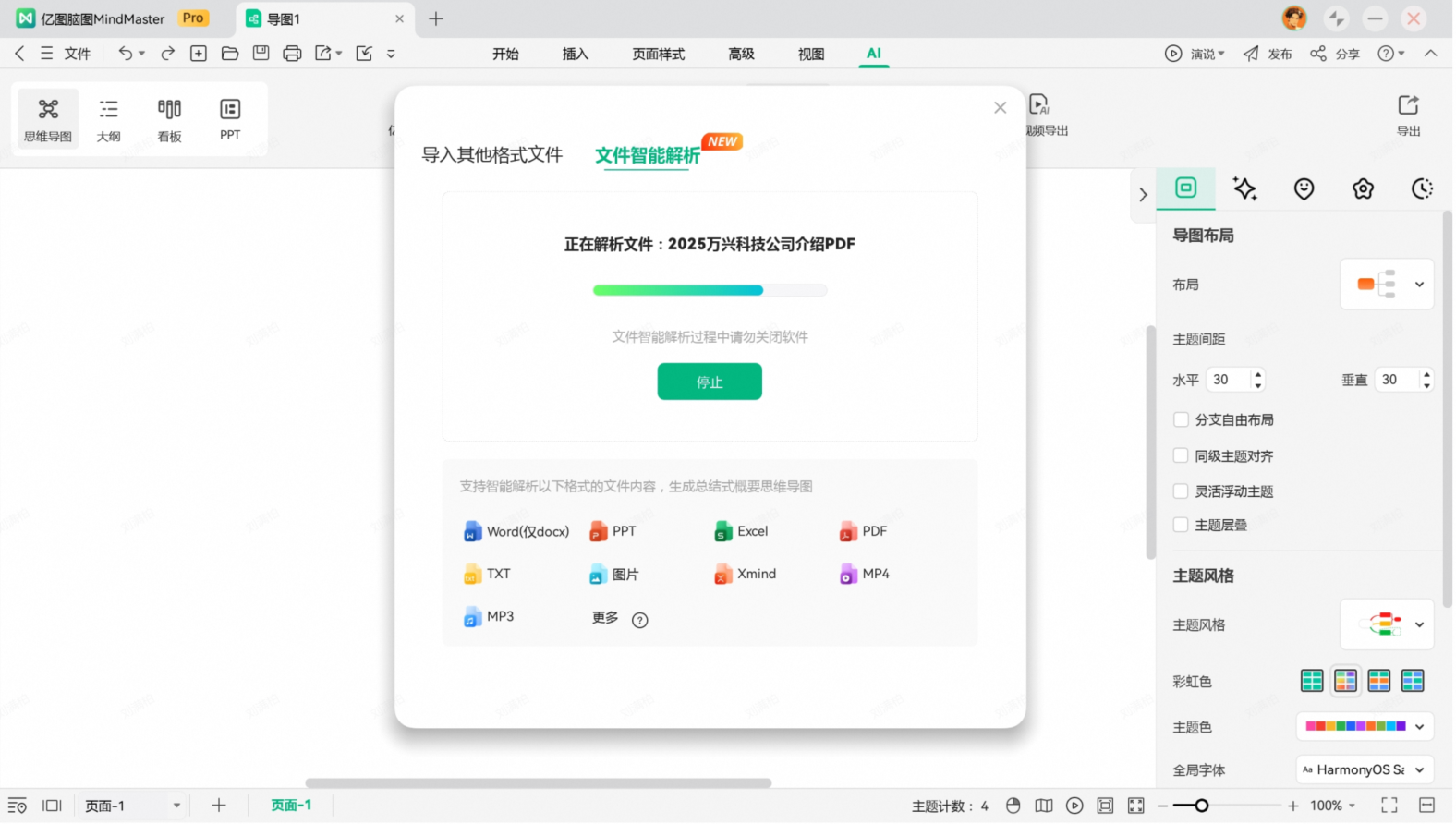Click the 发布 publish button
The height and width of the screenshot is (824, 1456).
click(x=1269, y=54)
